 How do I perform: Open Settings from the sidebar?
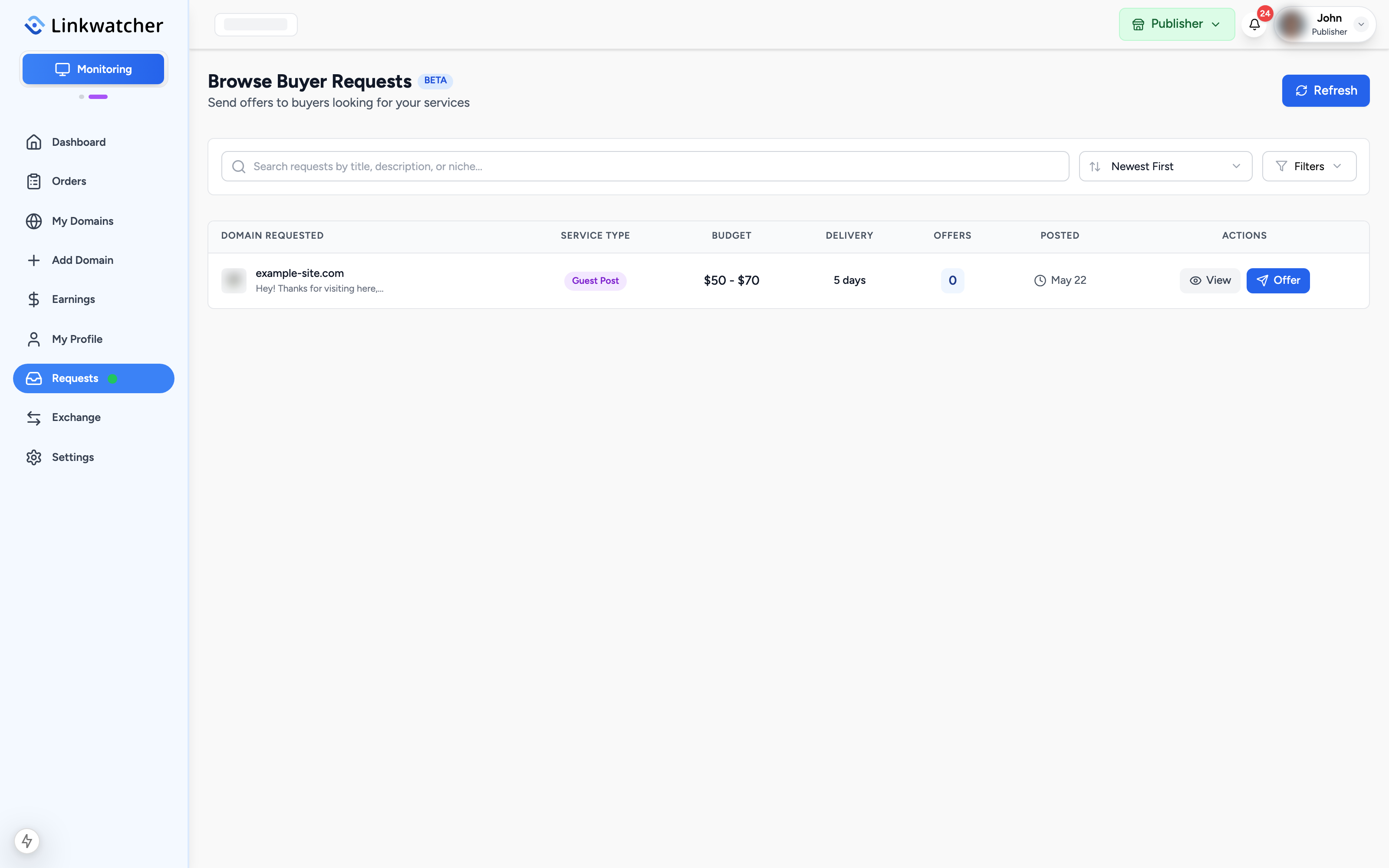pyautogui.click(x=94, y=457)
